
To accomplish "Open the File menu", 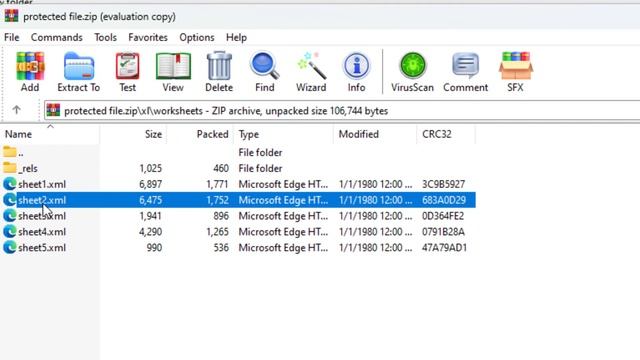I will [x=12, y=38].
